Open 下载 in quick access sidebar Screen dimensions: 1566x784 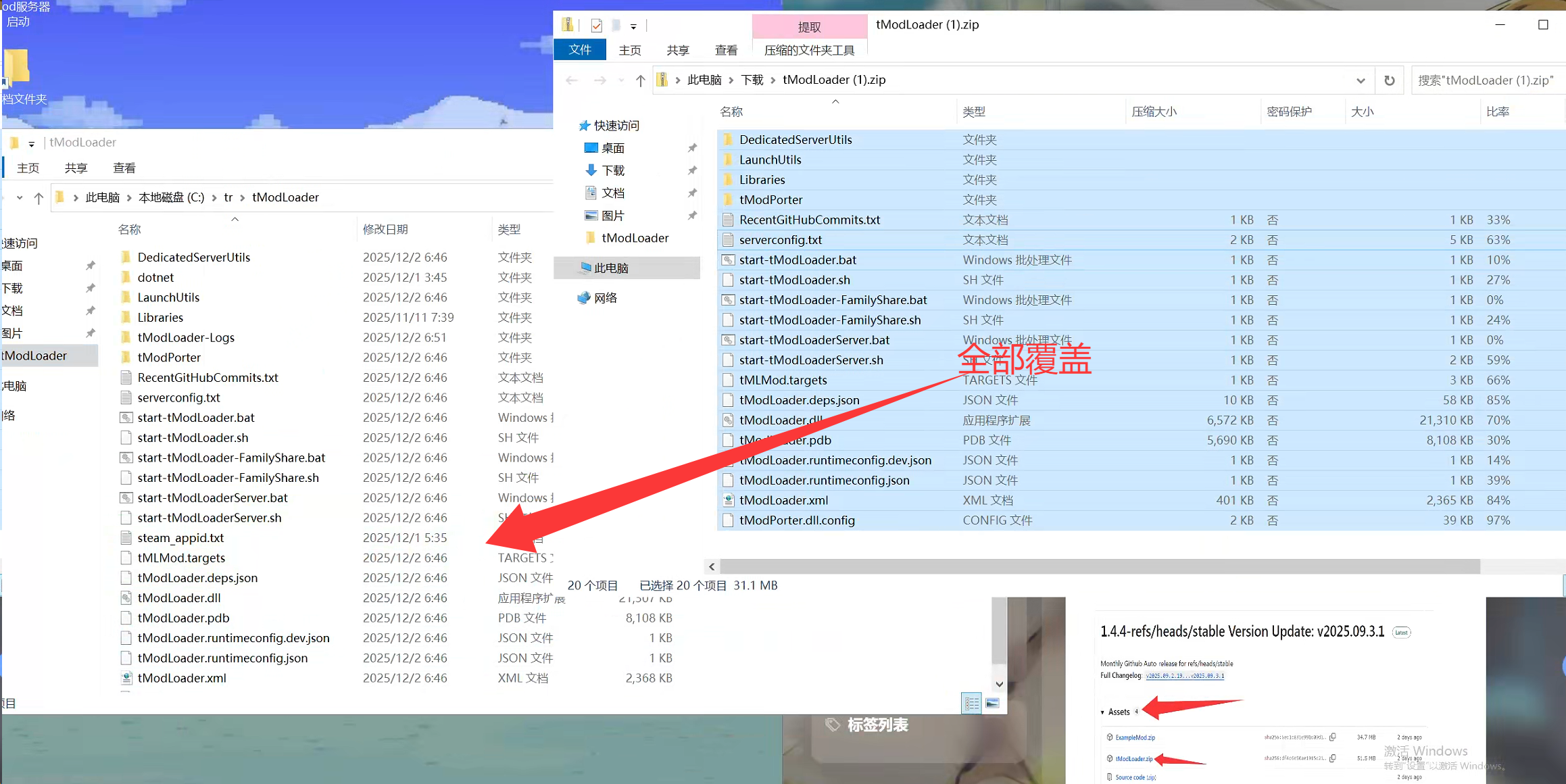point(613,170)
